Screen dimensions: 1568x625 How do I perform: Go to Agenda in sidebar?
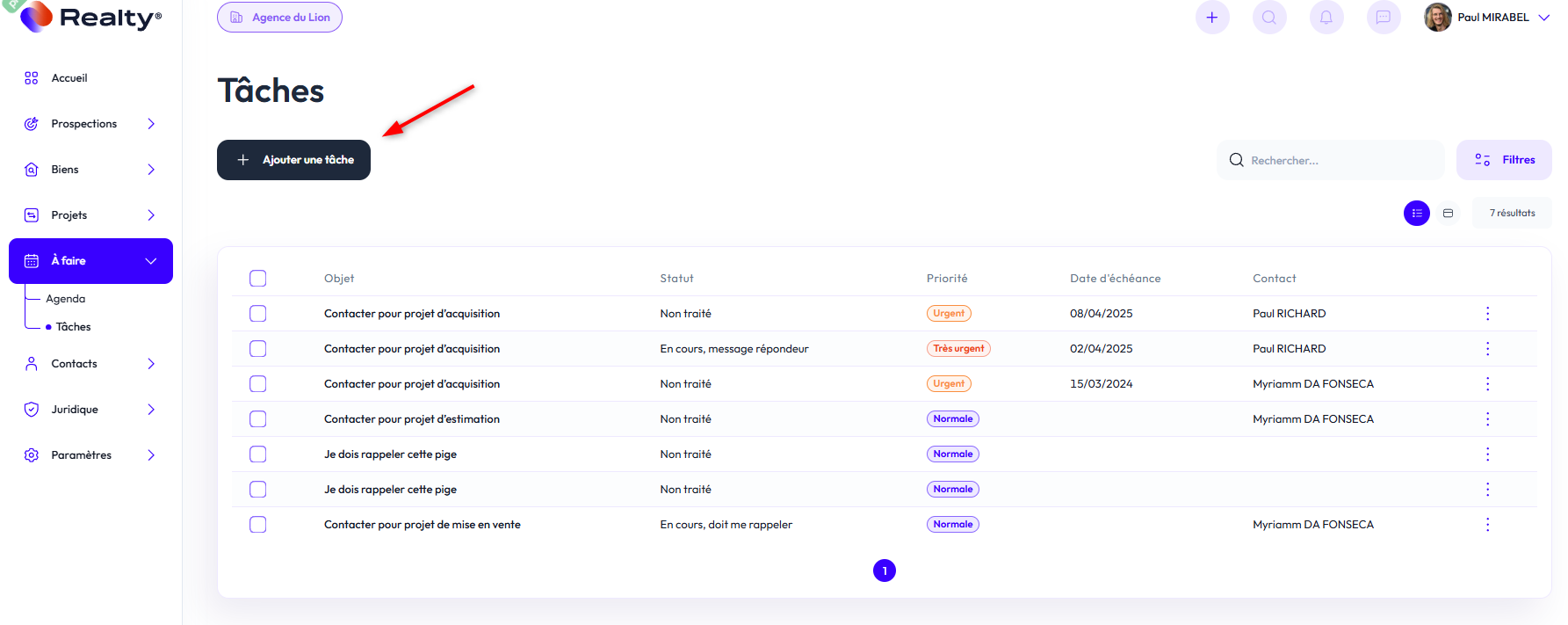point(66,299)
